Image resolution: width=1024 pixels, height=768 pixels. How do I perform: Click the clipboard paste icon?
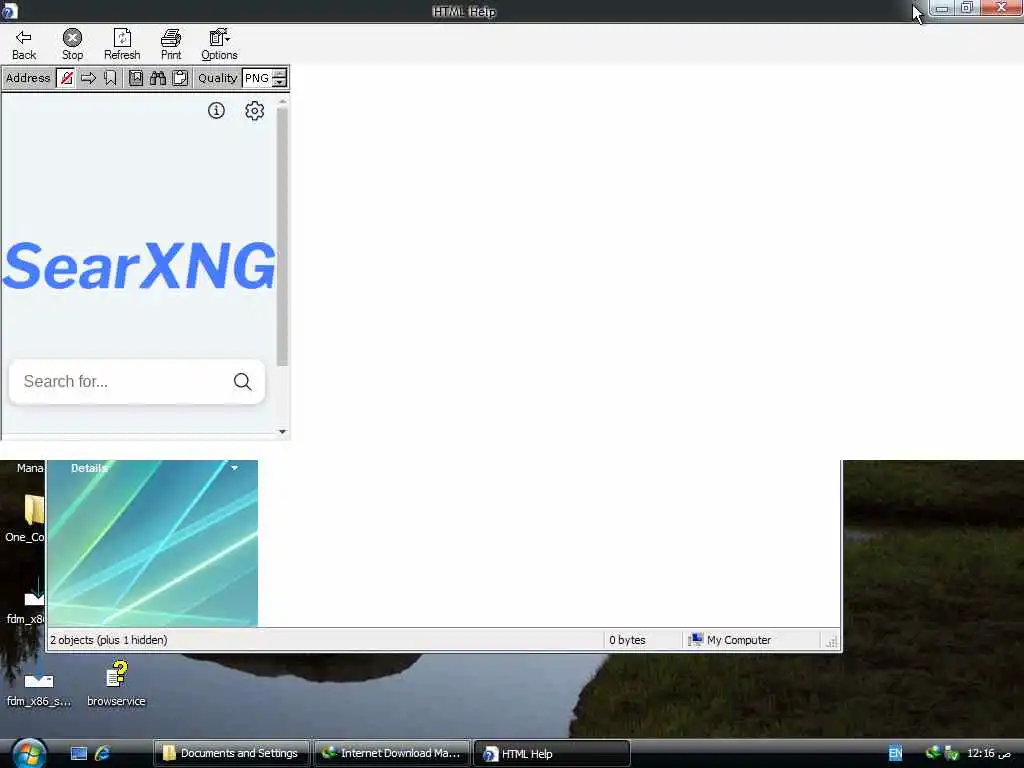click(x=180, y=78)
